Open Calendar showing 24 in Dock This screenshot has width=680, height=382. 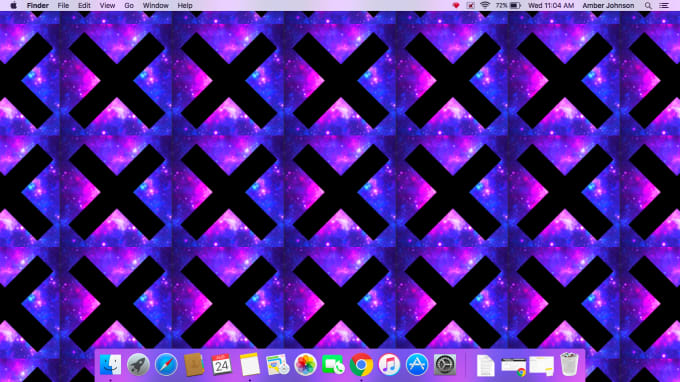(x=222, y=364)
